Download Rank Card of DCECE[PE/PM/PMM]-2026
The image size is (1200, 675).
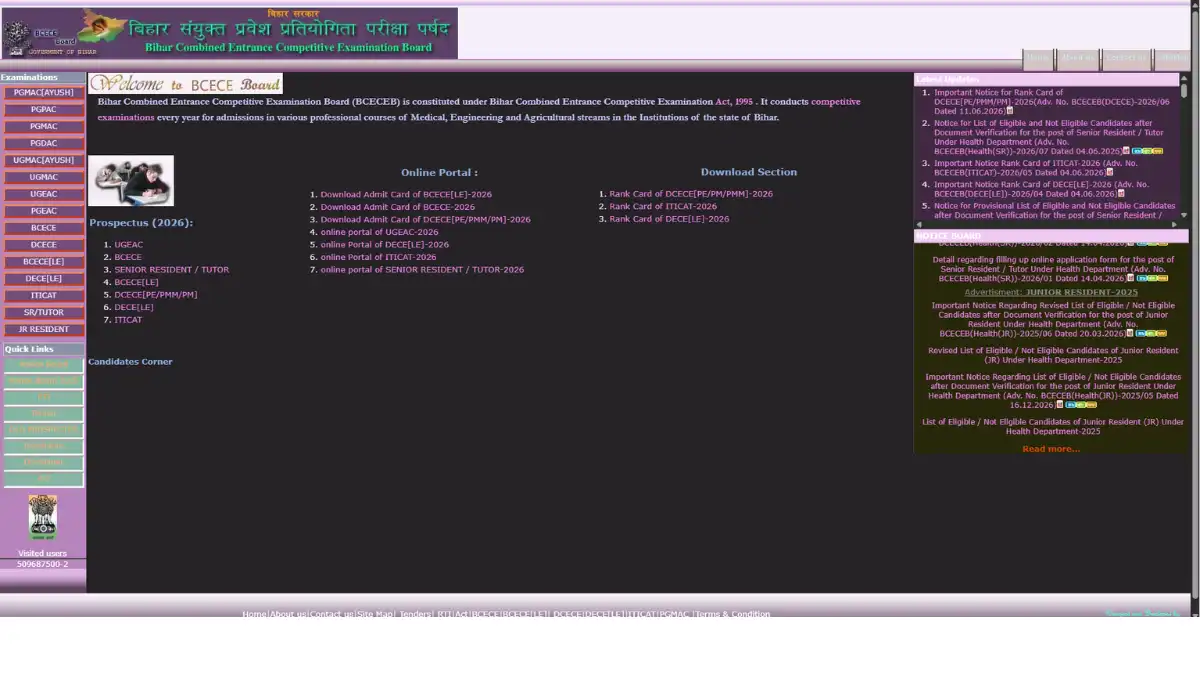(x=691, y=194)
